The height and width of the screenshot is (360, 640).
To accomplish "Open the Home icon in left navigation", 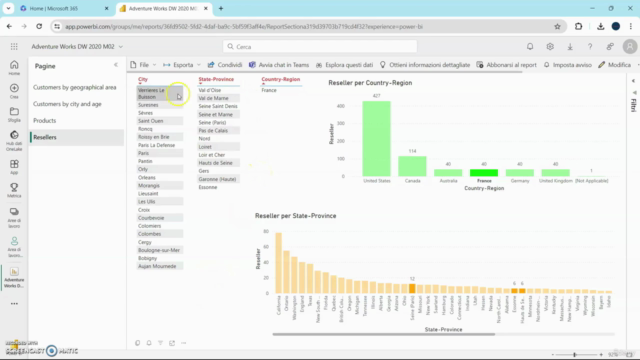I will pos(14,67).
